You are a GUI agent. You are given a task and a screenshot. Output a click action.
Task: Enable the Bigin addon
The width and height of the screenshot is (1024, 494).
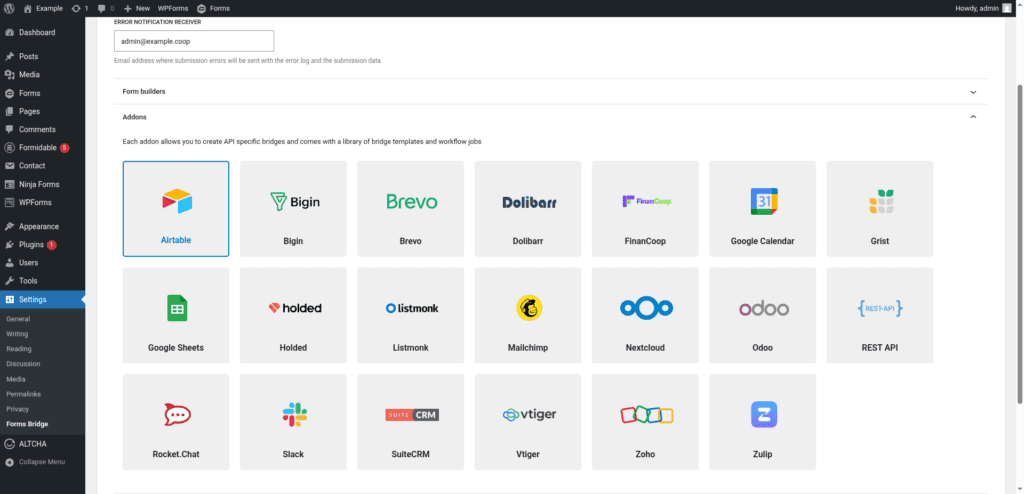pos(293,208)
